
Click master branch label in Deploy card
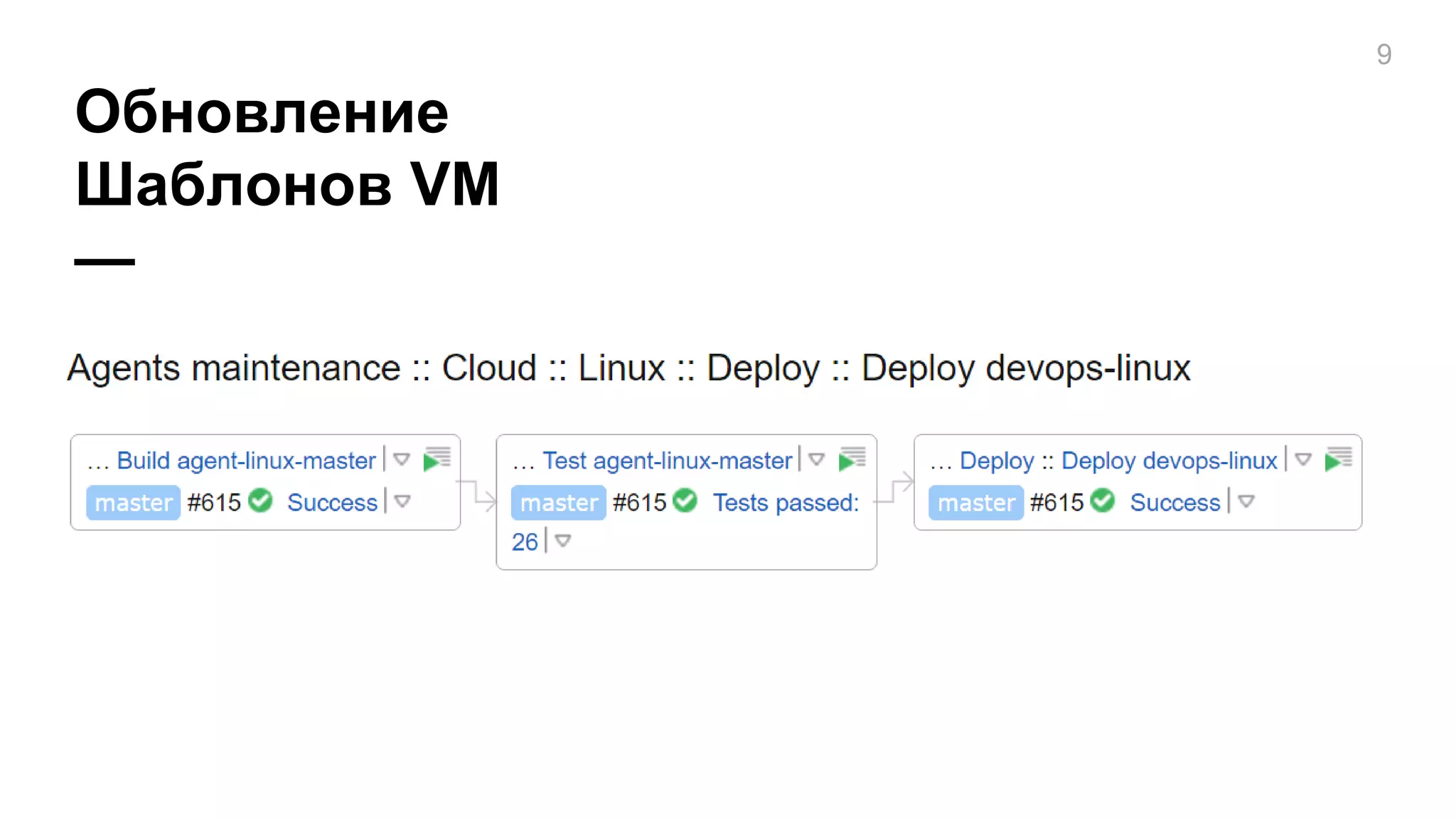(x=976, y=503)
